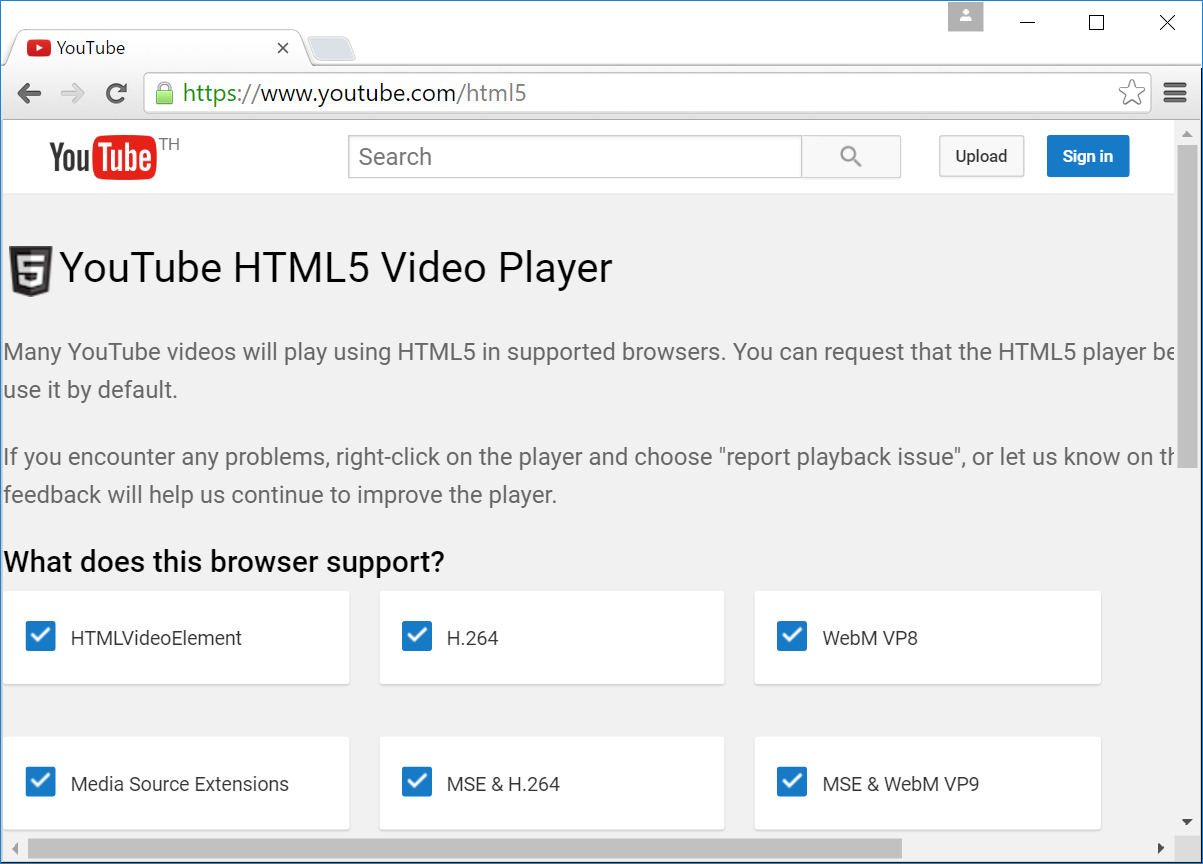Click the vertical scrollbar down arrow
1203x864 pixels.
click(1187, 822)
